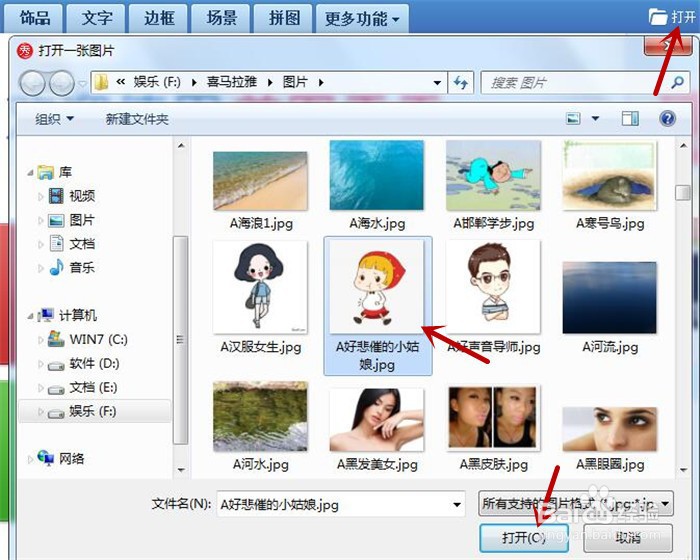Expand the arrow after 喜马拉雅 breadcrumb
This screenshot has height=560, width=700.
pyautogui.click(x=270, y=83)
